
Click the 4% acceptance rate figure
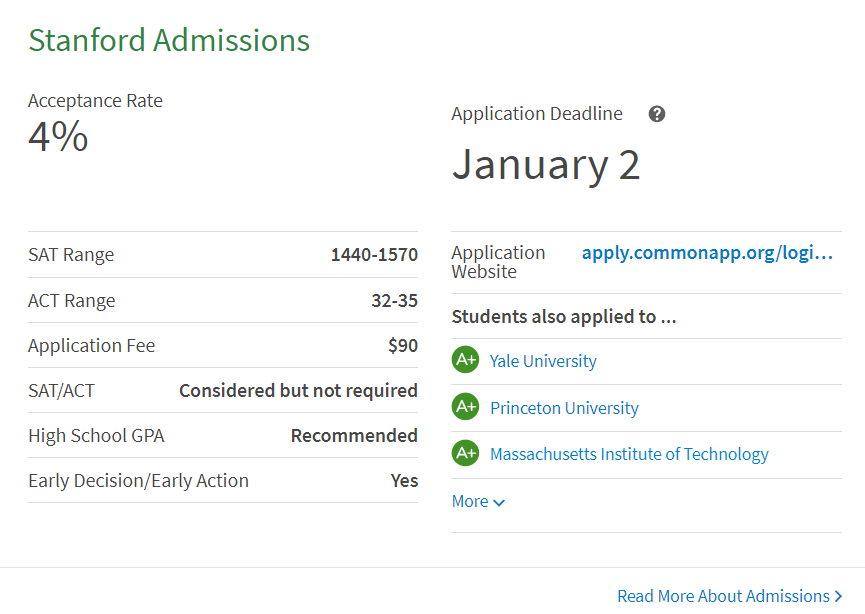(x=58, y=136)
